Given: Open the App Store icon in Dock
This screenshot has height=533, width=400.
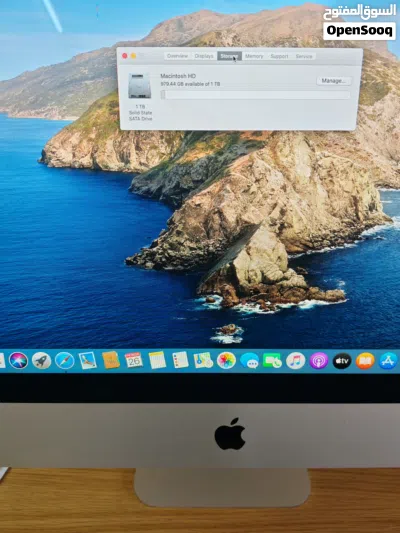Looking at the screenshot, I should (x=388, y=361).
